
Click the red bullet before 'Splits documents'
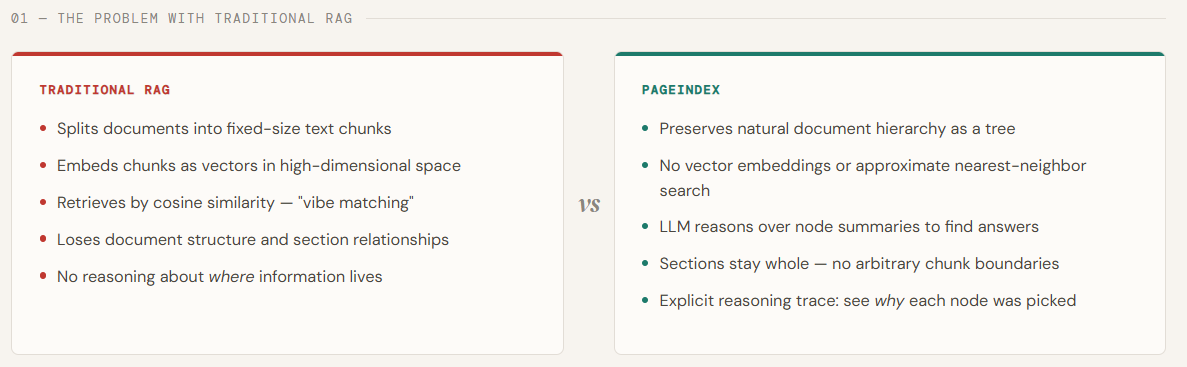(43, 129)
